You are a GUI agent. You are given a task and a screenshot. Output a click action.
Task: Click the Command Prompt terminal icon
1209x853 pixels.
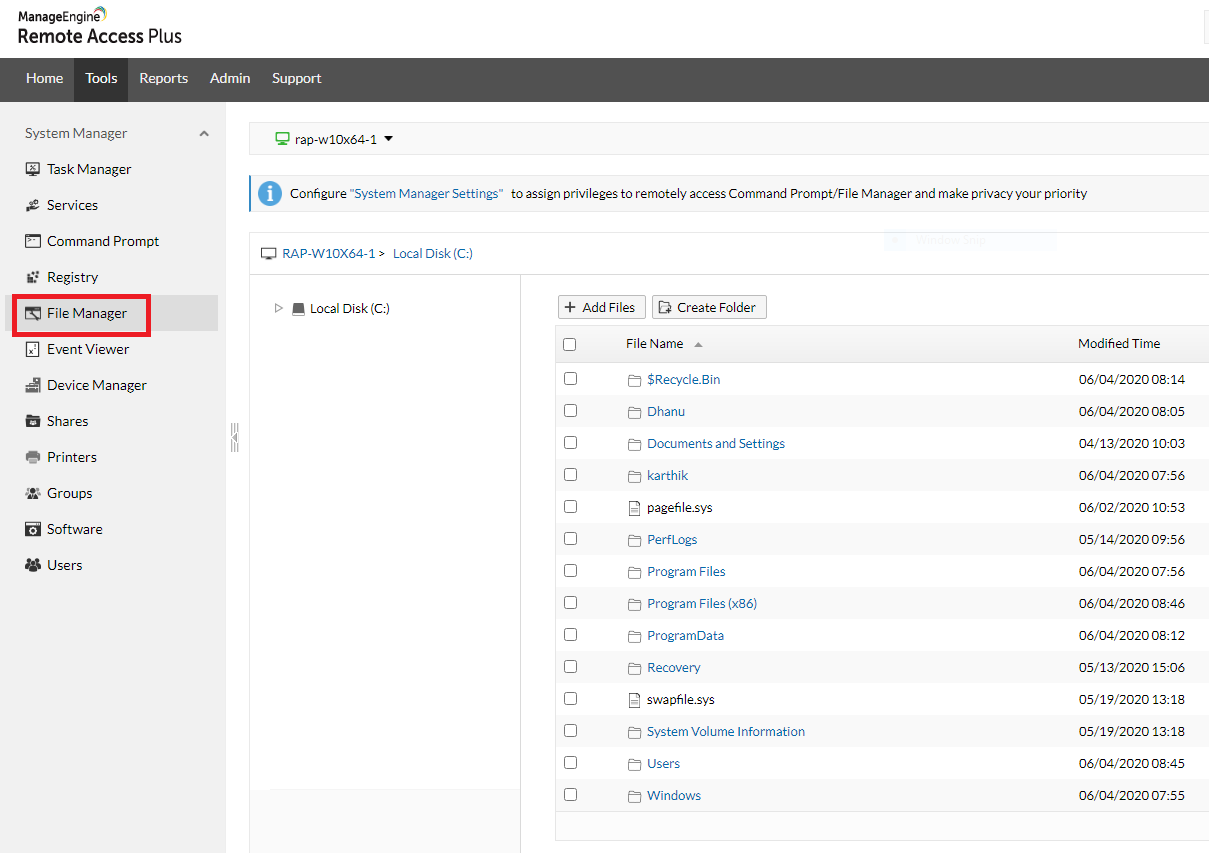(x=32, y=241)
